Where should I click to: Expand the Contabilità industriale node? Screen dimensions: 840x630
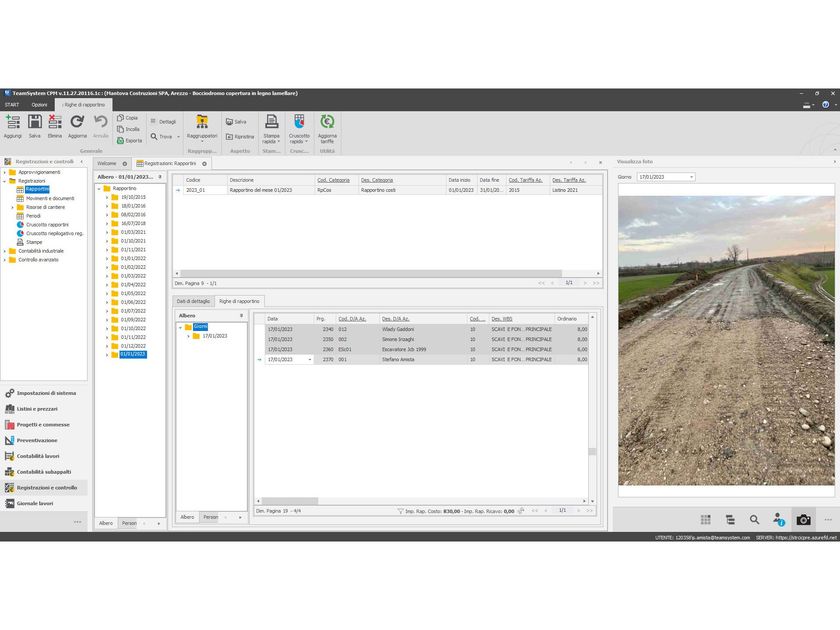[x=5, y=251]
